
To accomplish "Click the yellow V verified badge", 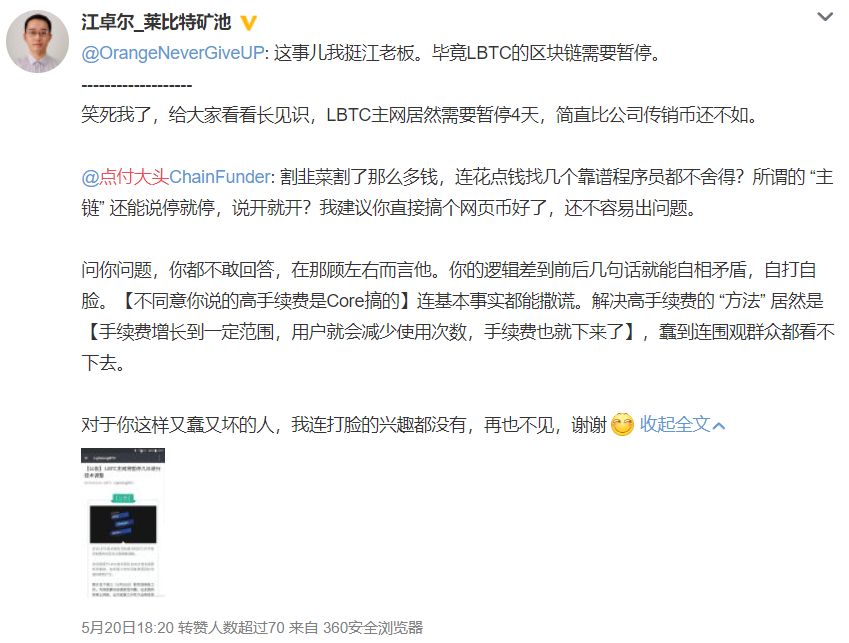I will pos(248,23).
